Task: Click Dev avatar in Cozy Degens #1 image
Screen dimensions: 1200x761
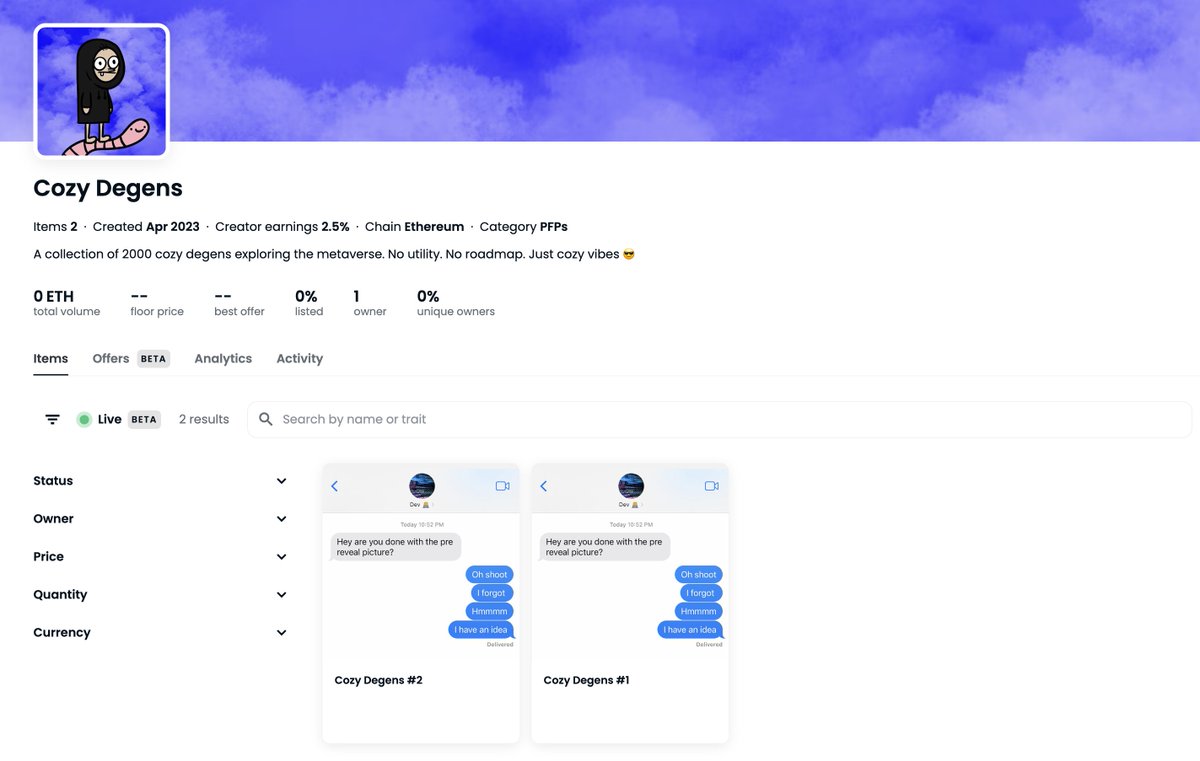Action: coord(631,486)
